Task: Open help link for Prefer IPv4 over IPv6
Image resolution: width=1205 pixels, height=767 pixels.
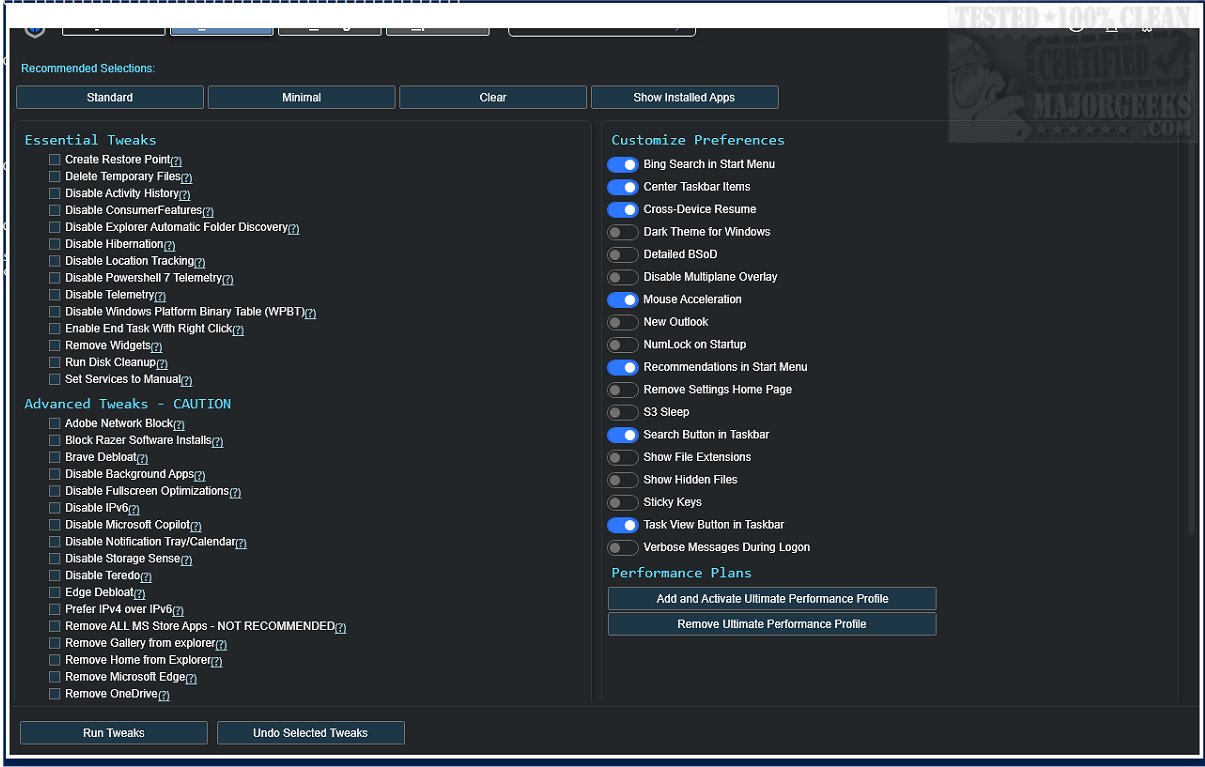Action: click(x=177, y=611)
